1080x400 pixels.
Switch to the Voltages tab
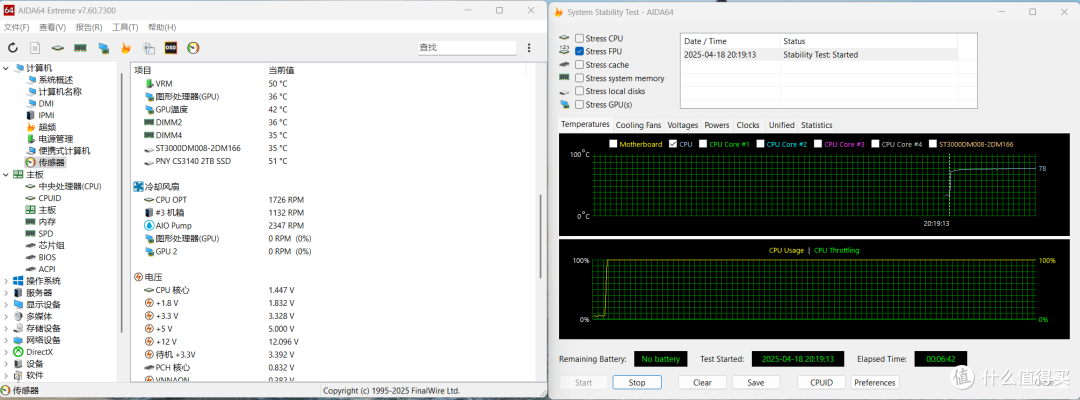click(x=683, y=125)
